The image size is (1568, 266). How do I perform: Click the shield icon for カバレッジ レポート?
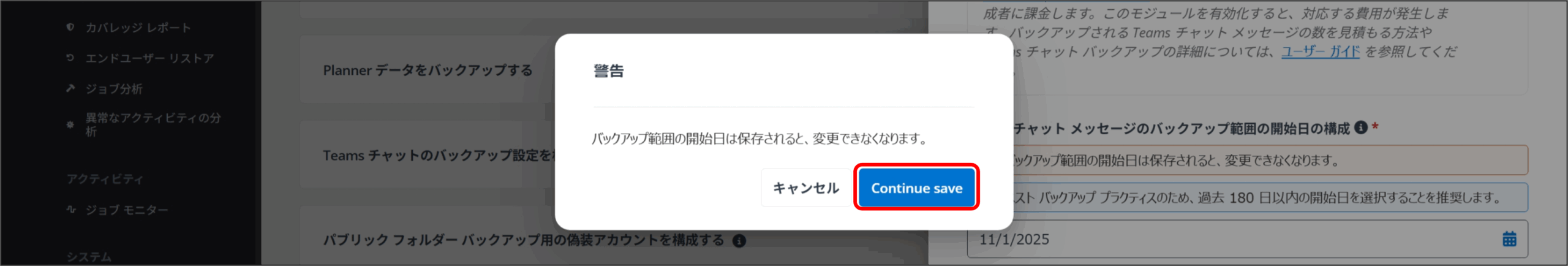pyautogui.click(x=70, y=27)
